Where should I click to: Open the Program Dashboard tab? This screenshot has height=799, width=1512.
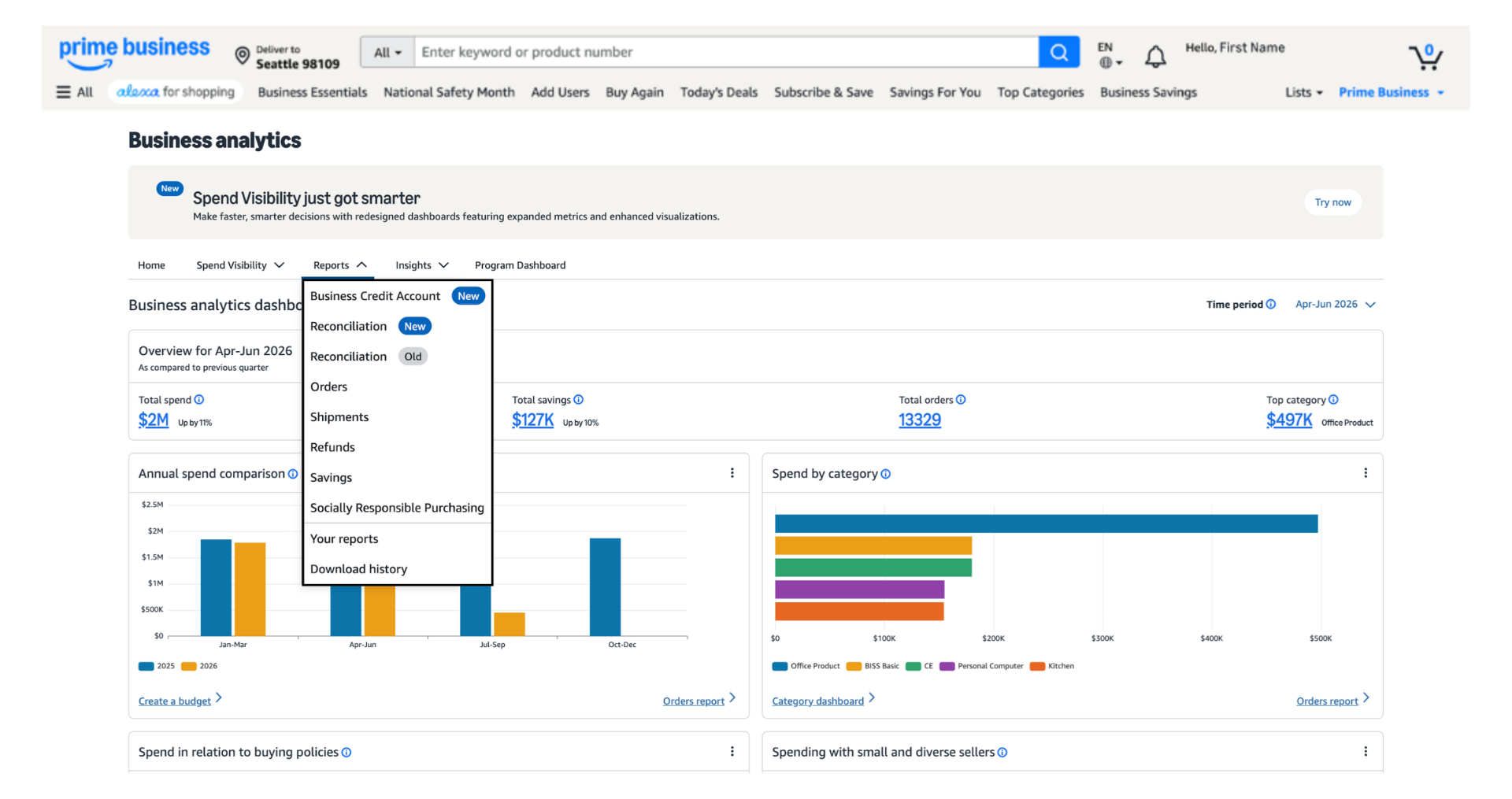coord(521,265)
